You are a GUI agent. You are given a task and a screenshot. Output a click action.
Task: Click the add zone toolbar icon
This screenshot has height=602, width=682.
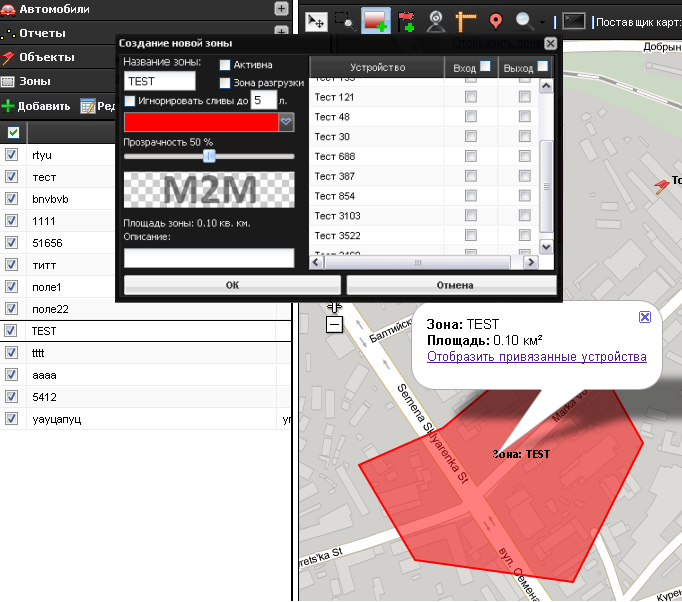(376, 20)
